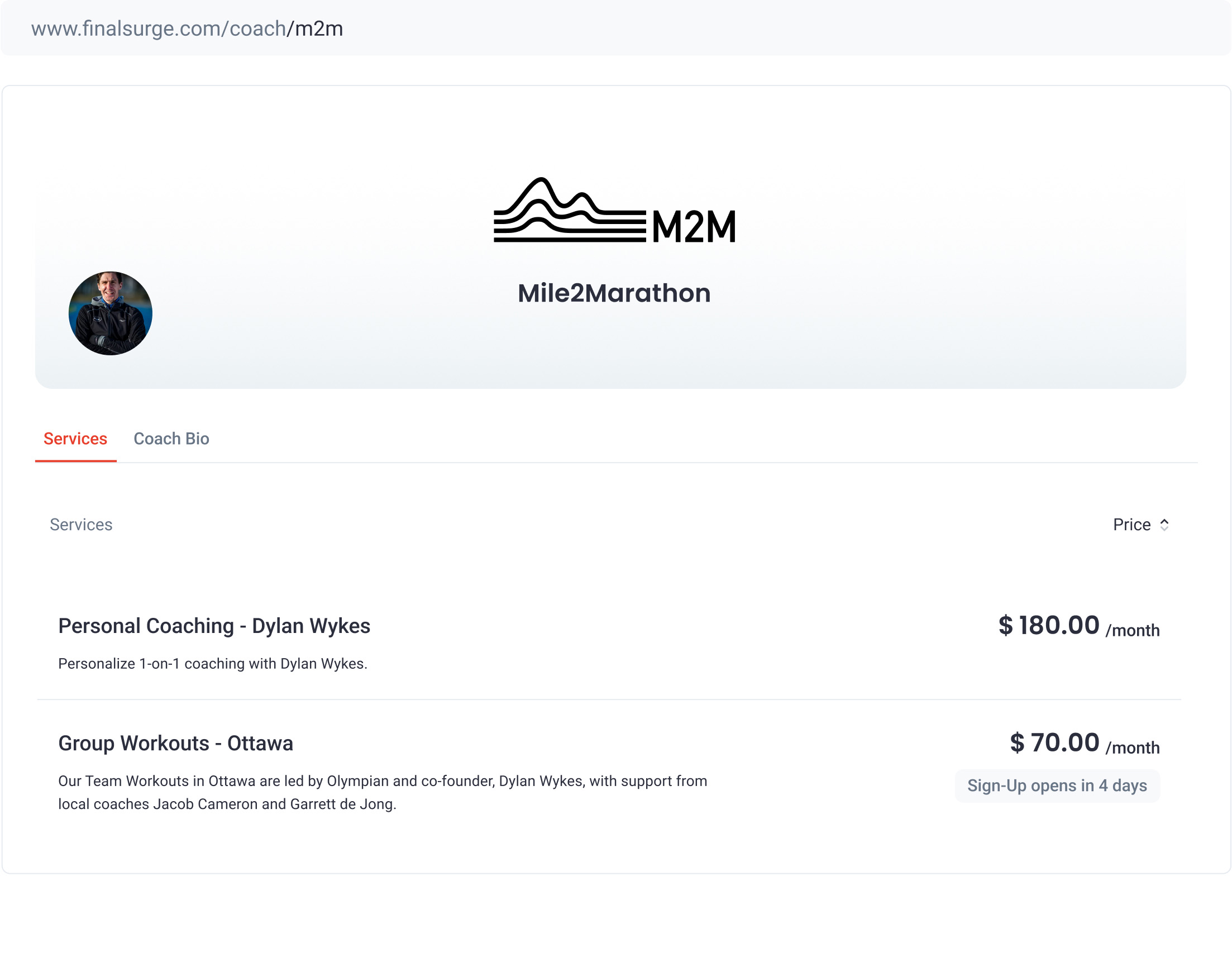Click the /m2m part of the URL
The image size is (1232, 957).
(316, 29)
